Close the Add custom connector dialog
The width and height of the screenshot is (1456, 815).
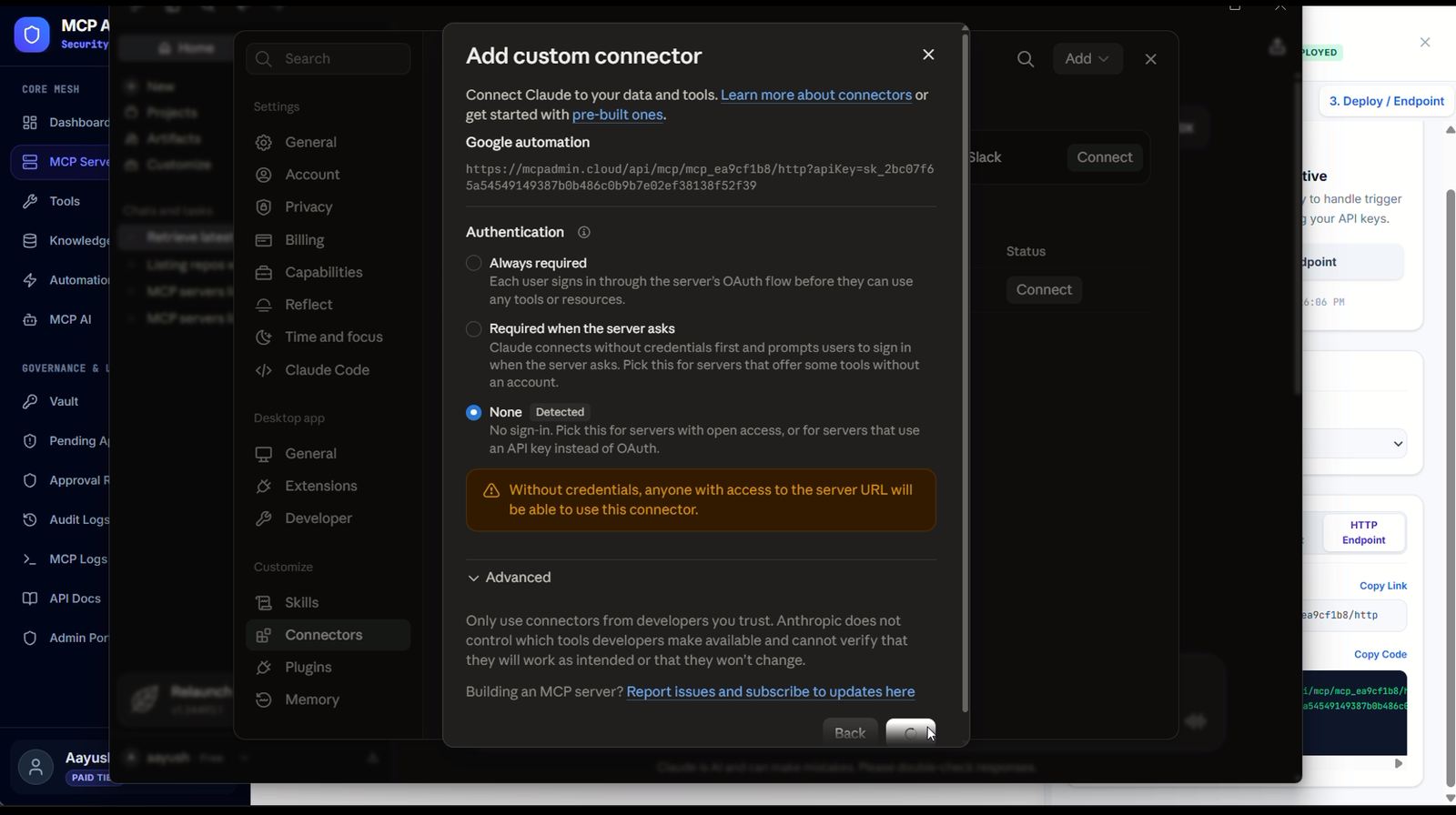928,55
